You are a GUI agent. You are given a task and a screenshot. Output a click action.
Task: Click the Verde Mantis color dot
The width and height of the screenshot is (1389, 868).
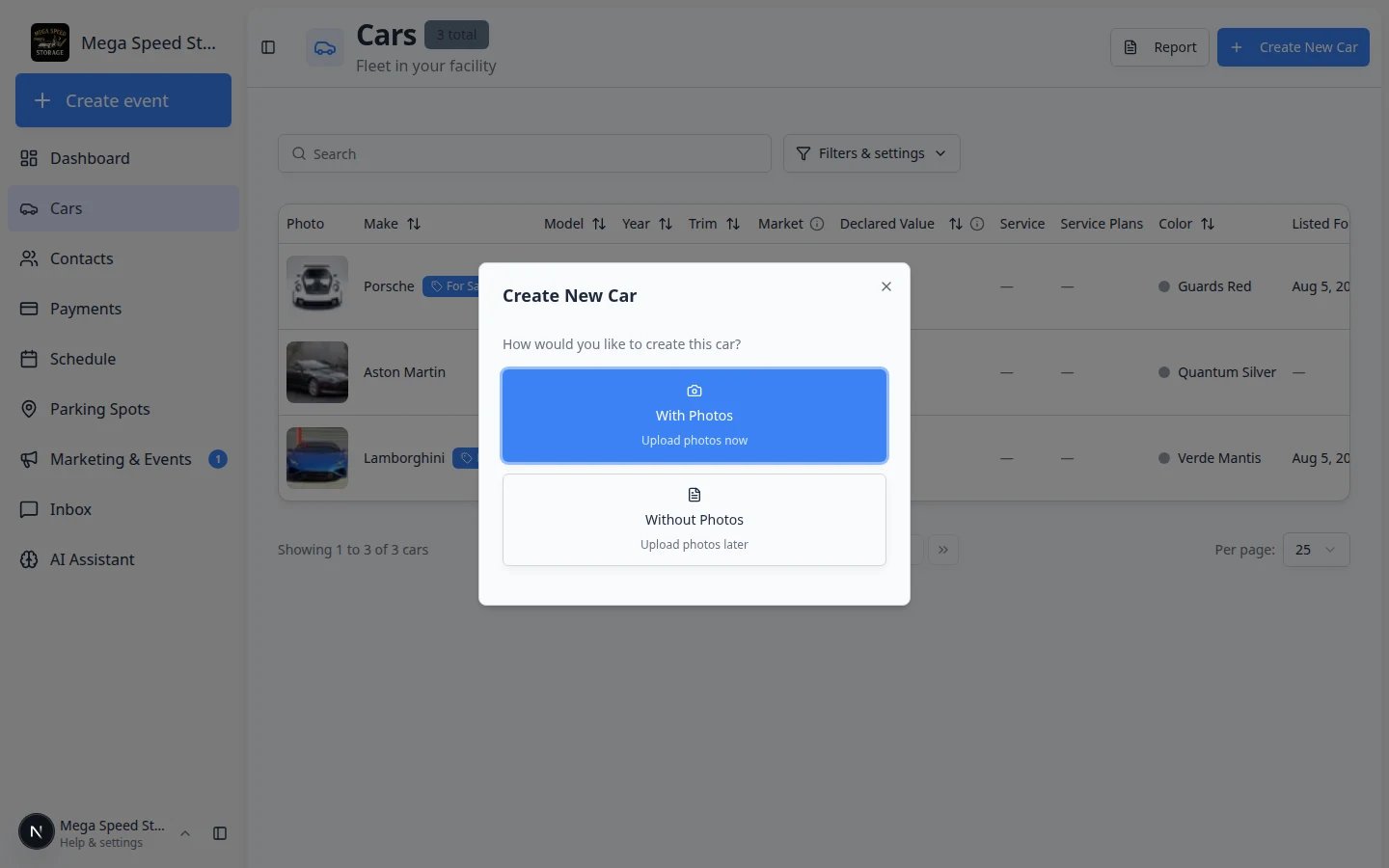tap(1164, 458)
